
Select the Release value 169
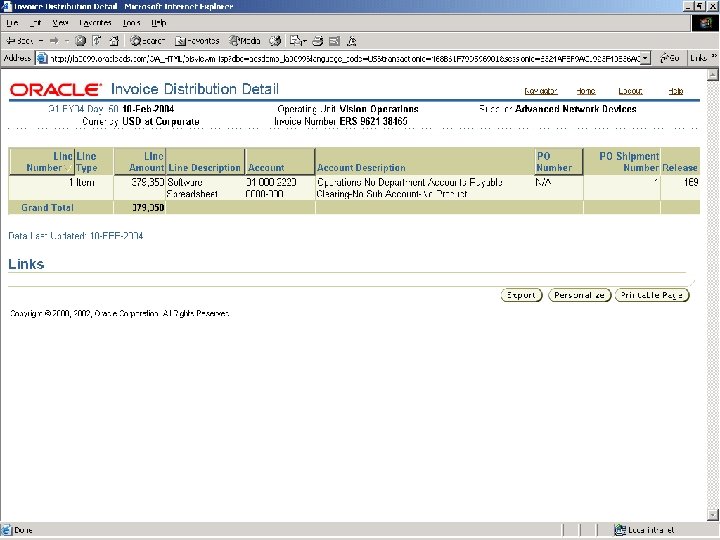pos(691,182)
